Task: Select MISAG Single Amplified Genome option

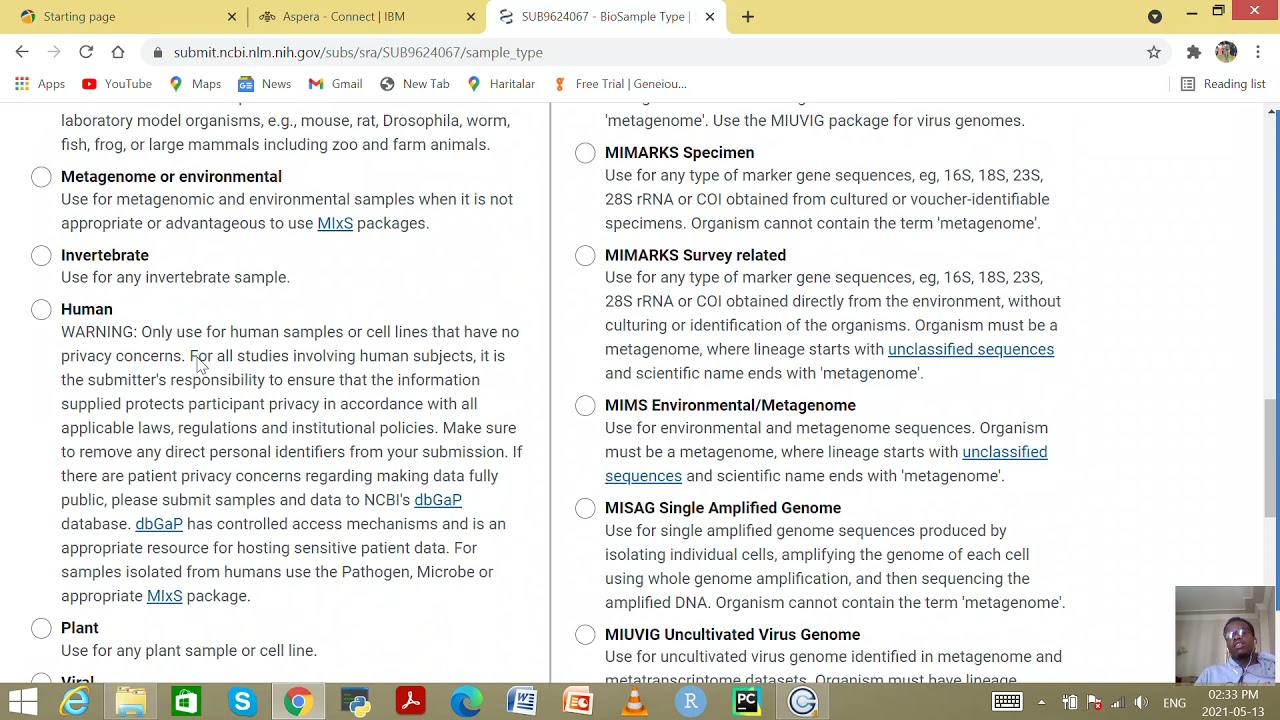Action: 585,508
